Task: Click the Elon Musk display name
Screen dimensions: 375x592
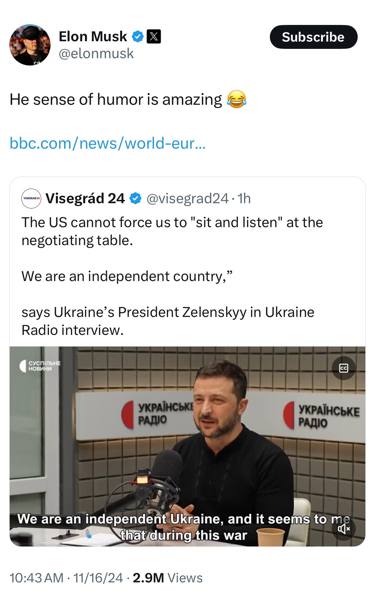Action: (93, 37)
